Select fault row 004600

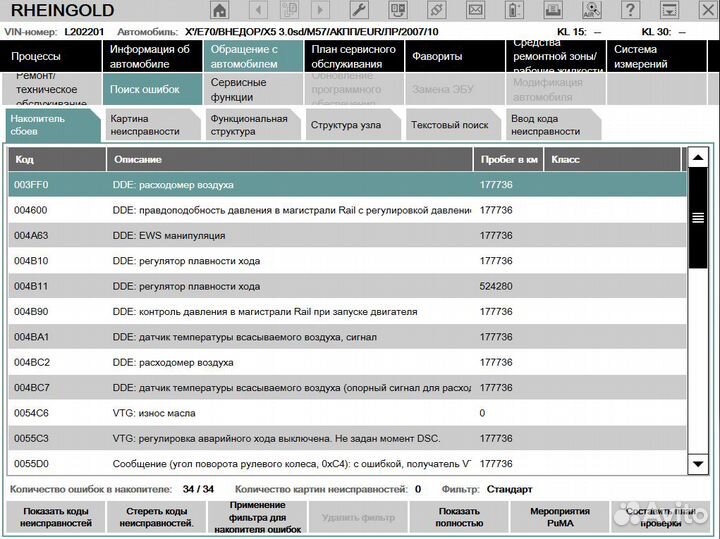coord(347,210)
